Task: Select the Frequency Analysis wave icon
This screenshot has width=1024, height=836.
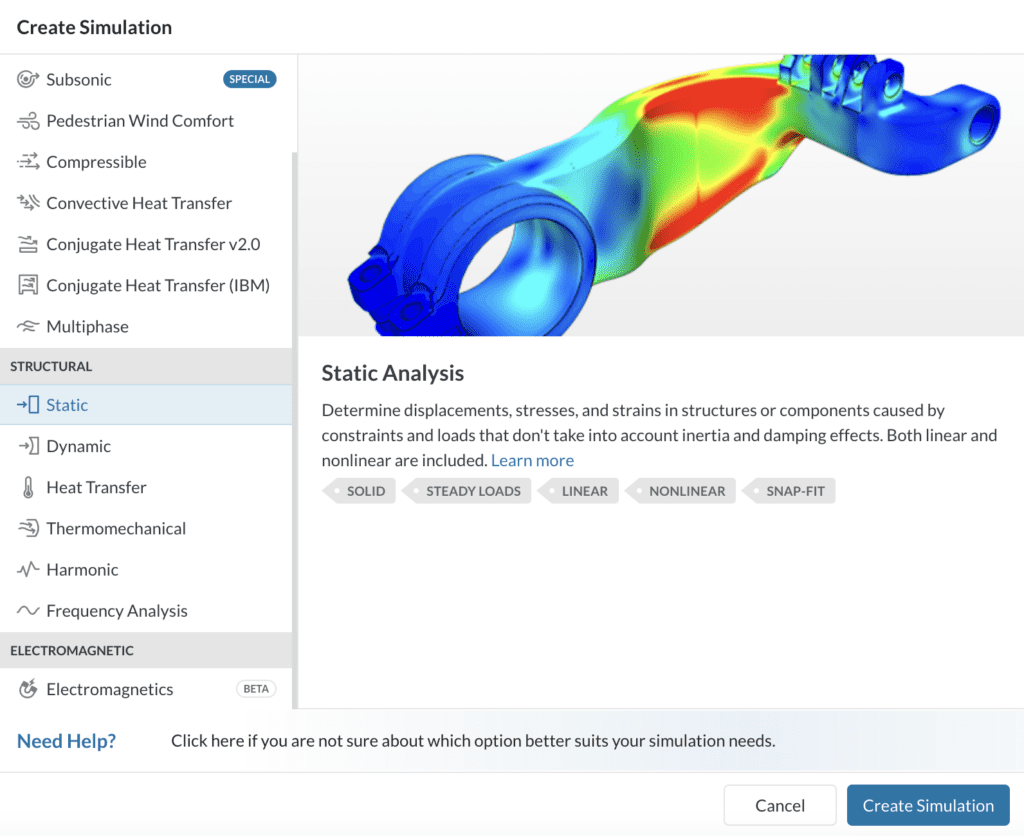Action: point(27,610)
